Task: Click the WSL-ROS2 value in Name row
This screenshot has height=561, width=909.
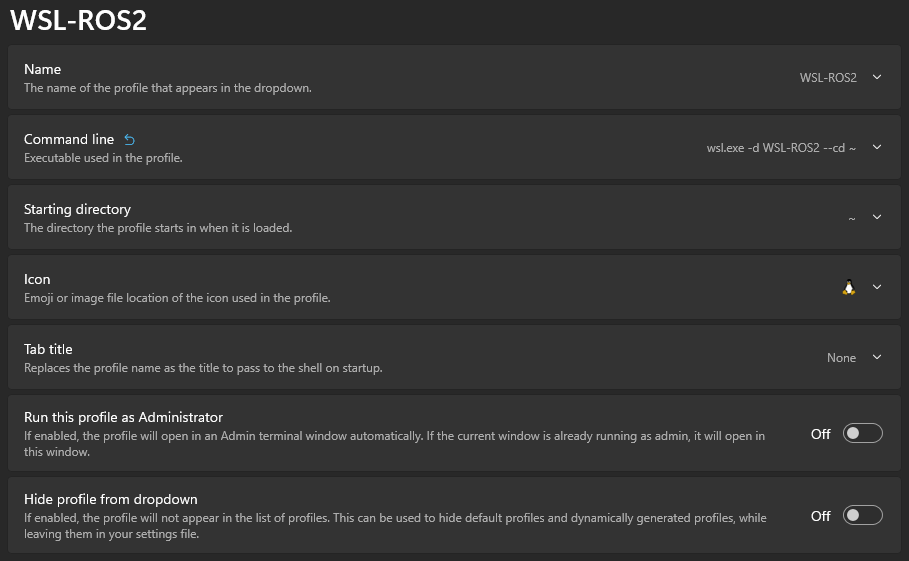Action: pos(828,78)
